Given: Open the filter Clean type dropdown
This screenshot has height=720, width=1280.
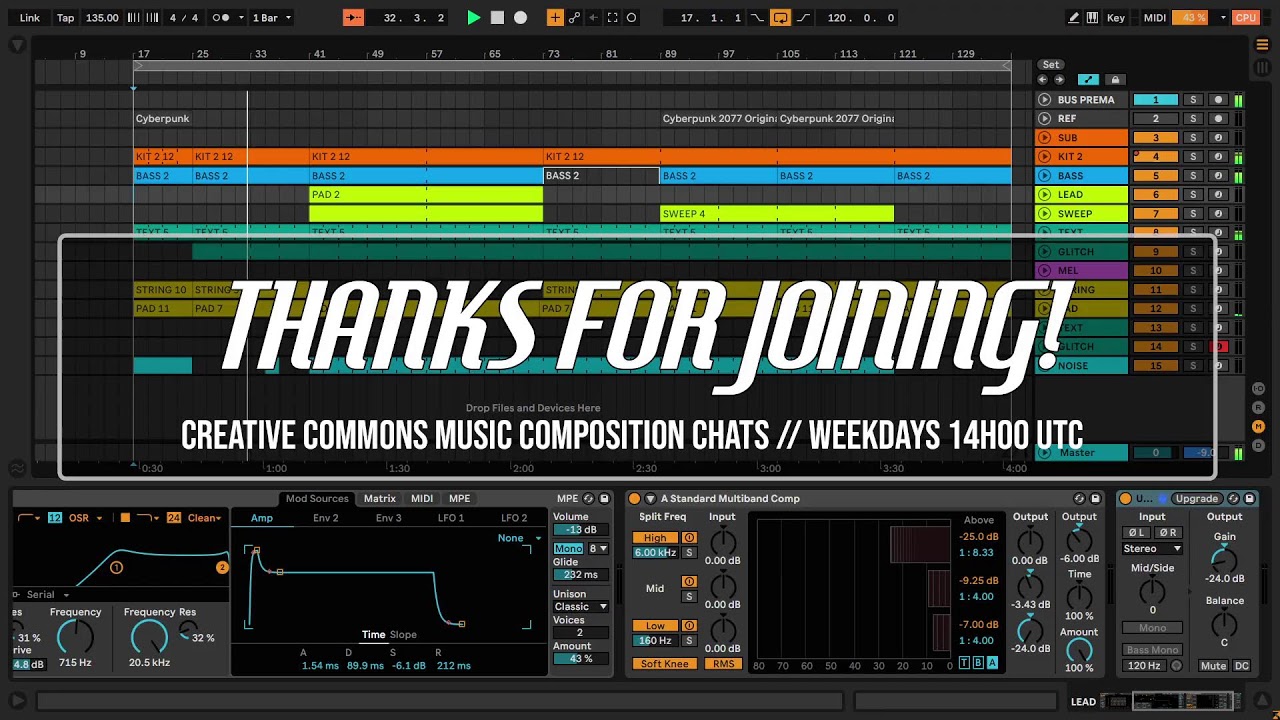Looking at the screenshot, I should (x=204, y=518).
